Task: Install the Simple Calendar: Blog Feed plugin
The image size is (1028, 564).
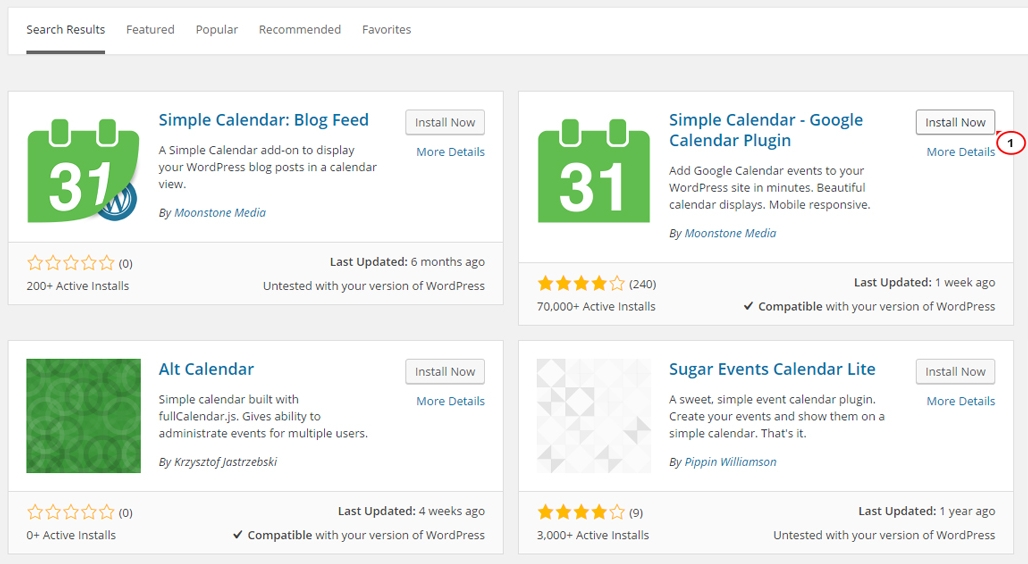Action: (445, 123)
